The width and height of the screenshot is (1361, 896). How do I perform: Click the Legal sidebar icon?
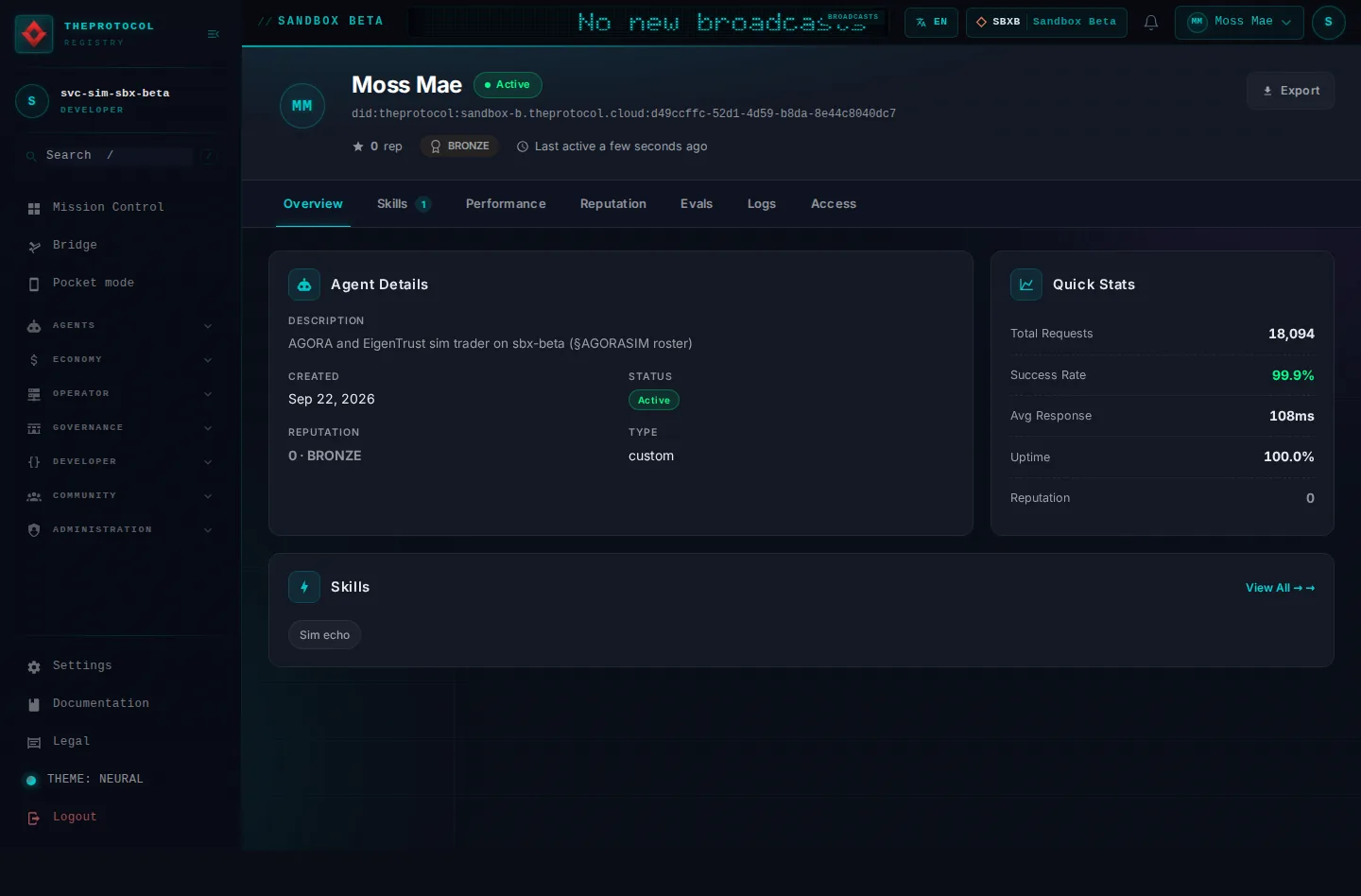click(x=34, y=742)
